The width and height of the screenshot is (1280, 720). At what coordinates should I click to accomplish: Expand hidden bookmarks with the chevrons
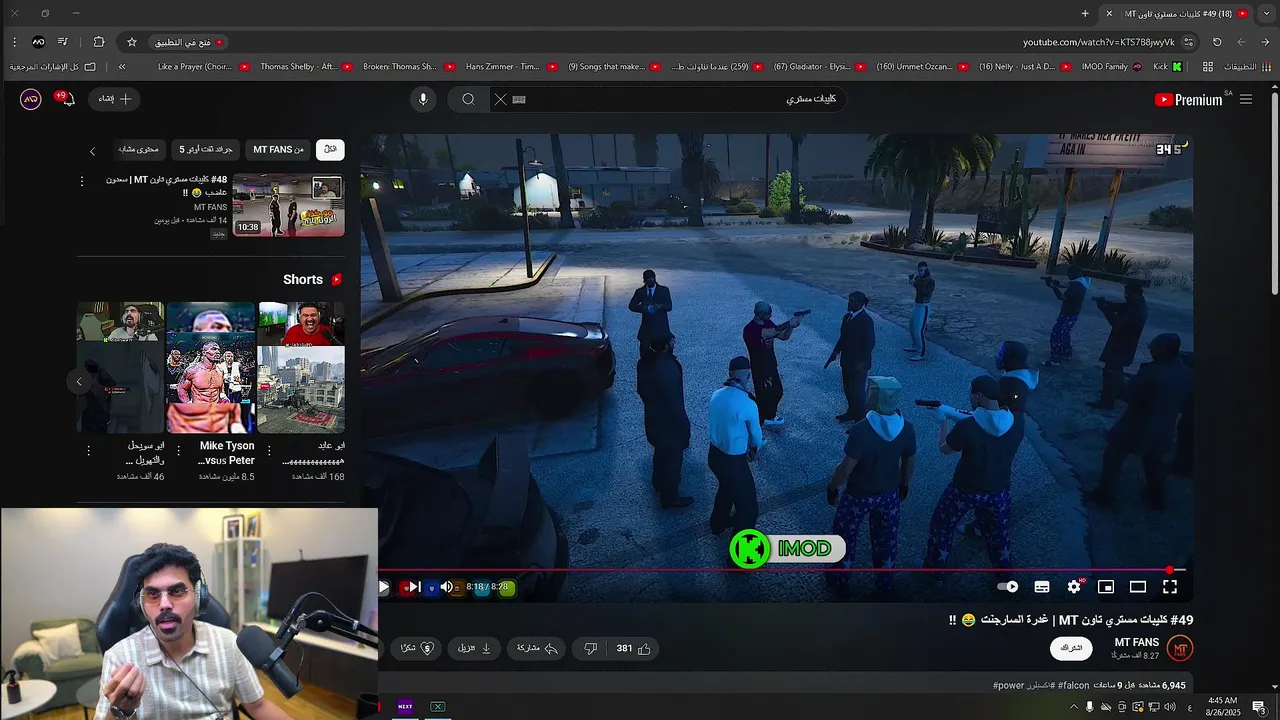122,66
